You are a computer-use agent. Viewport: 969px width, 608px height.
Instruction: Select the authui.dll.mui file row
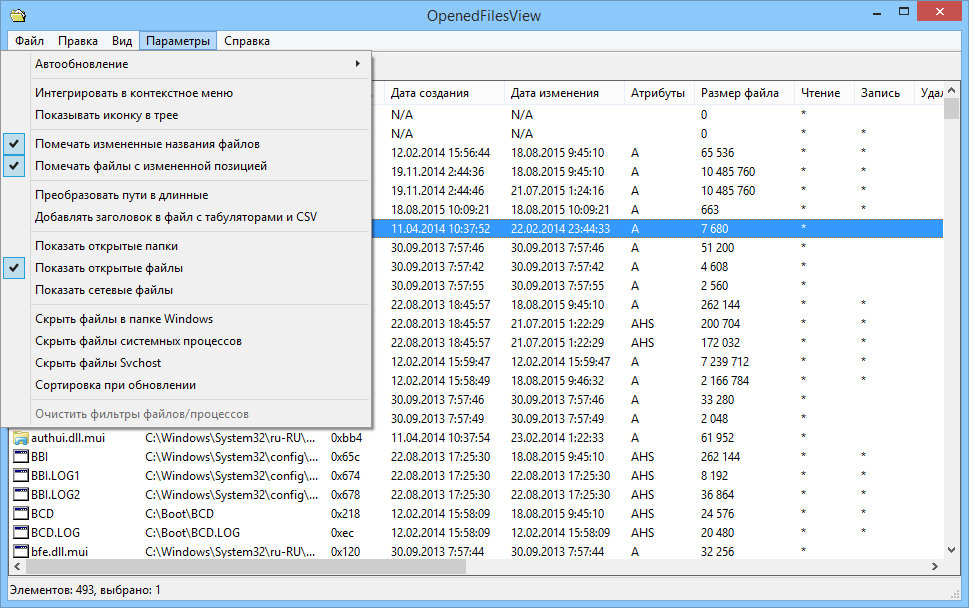(476, 438)
